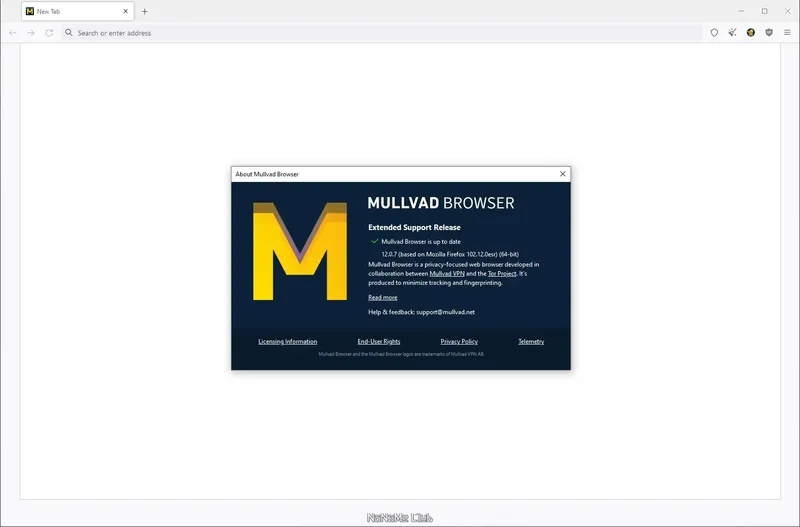
Task: Open Privacy Policy link
Action: point(459,342)
